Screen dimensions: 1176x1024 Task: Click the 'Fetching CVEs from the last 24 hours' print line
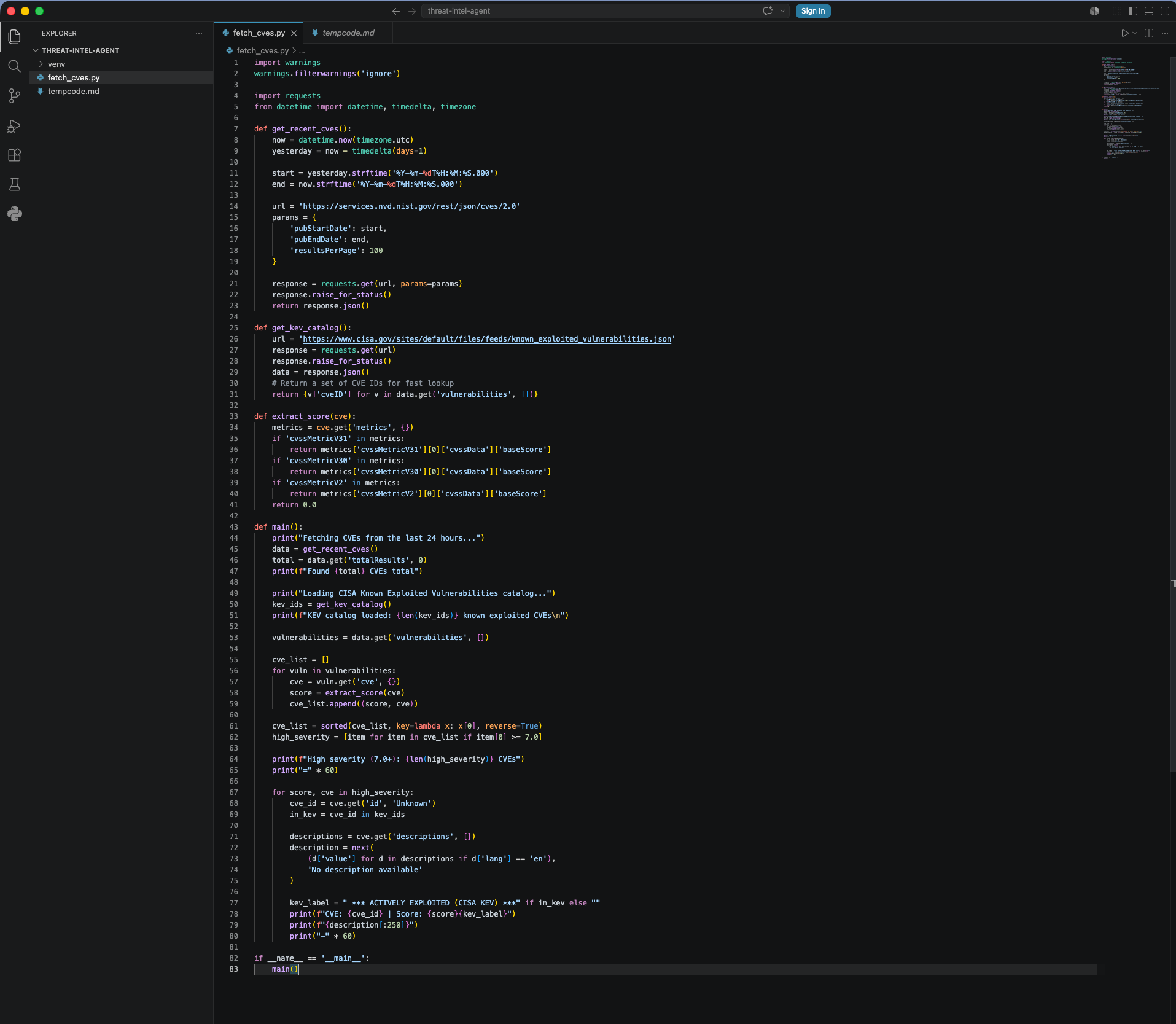[x=378, y=538]
